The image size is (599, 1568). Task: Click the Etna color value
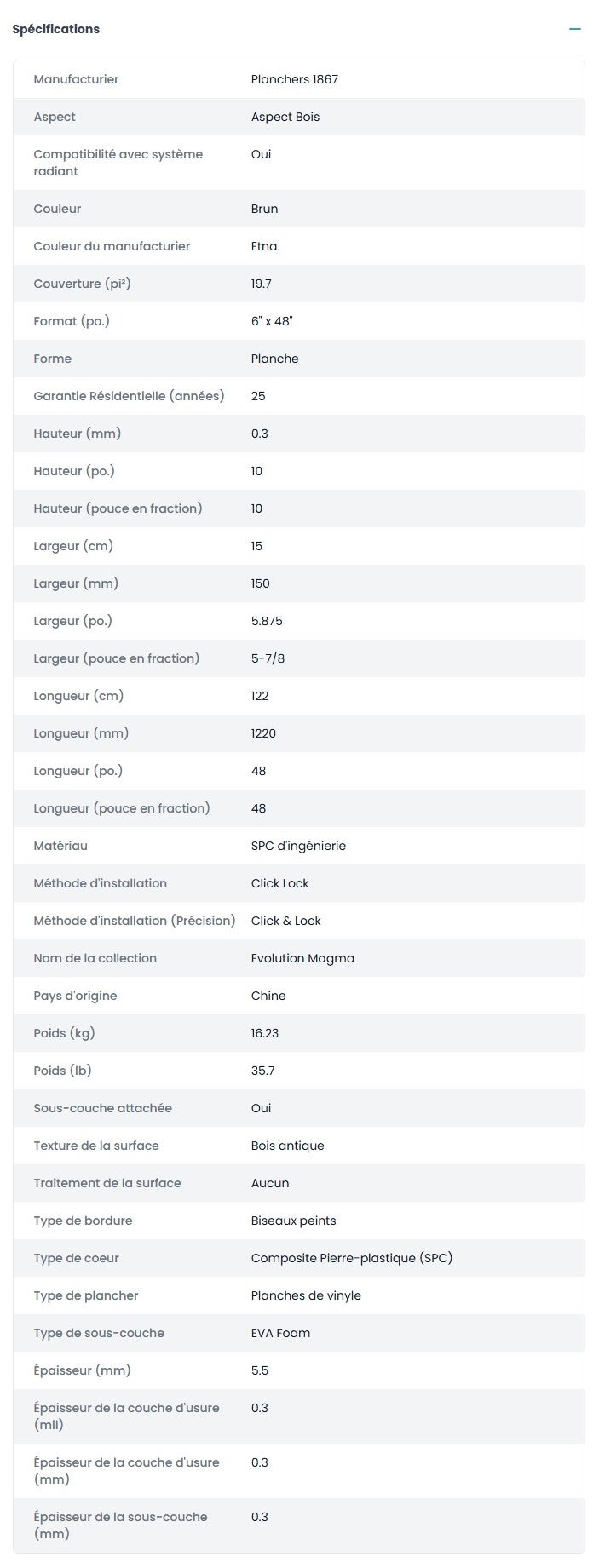click(x=263, y=246)
